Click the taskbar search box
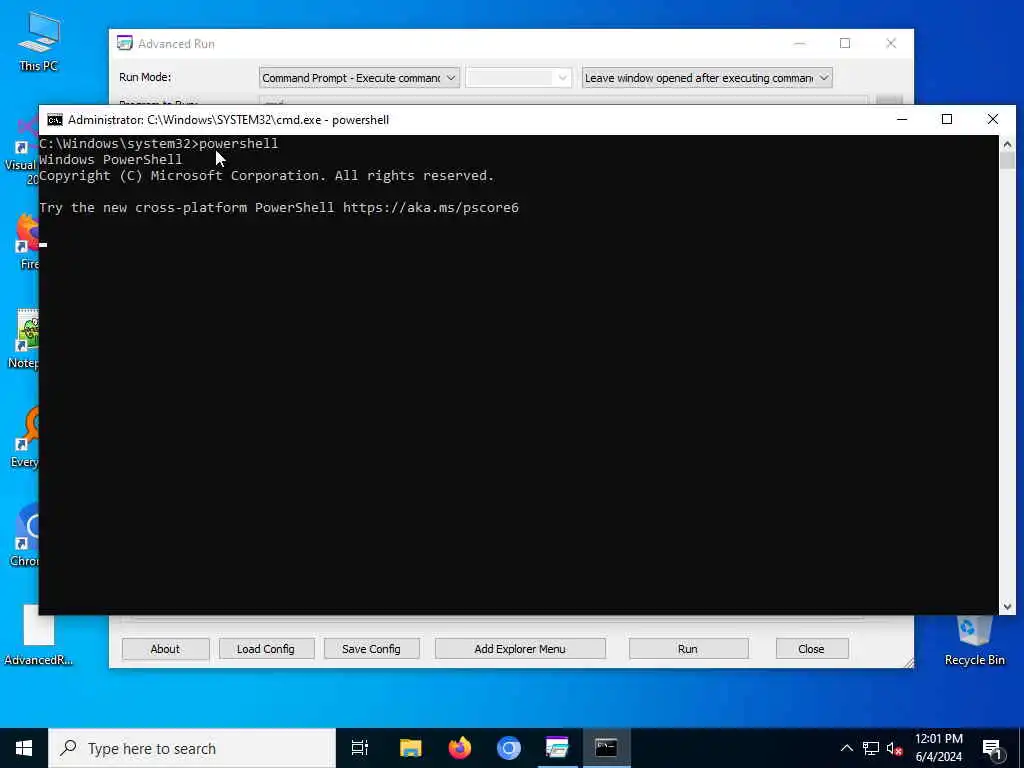Image resolution: width=1024 pixels, height=768 pixels. [192, 748]
